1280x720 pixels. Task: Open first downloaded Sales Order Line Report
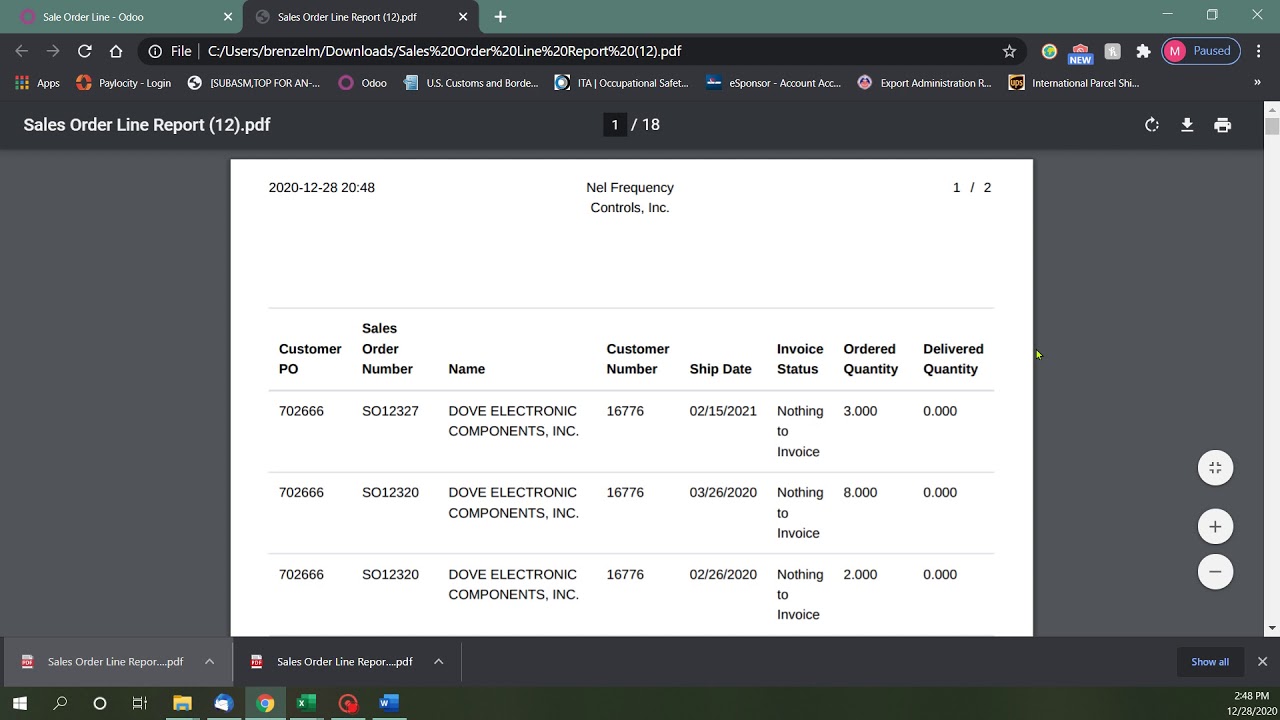(104, 661)
